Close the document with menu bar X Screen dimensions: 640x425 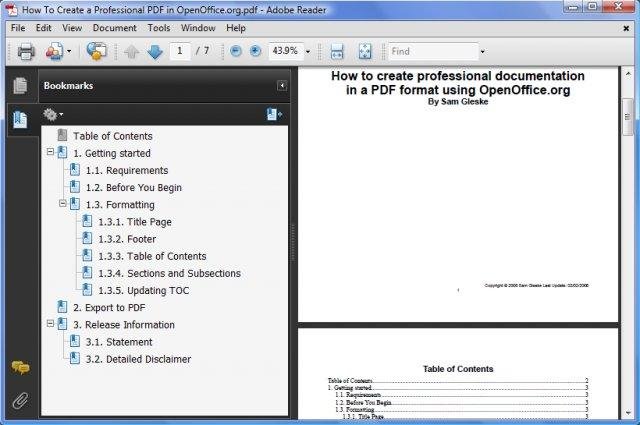626,28
